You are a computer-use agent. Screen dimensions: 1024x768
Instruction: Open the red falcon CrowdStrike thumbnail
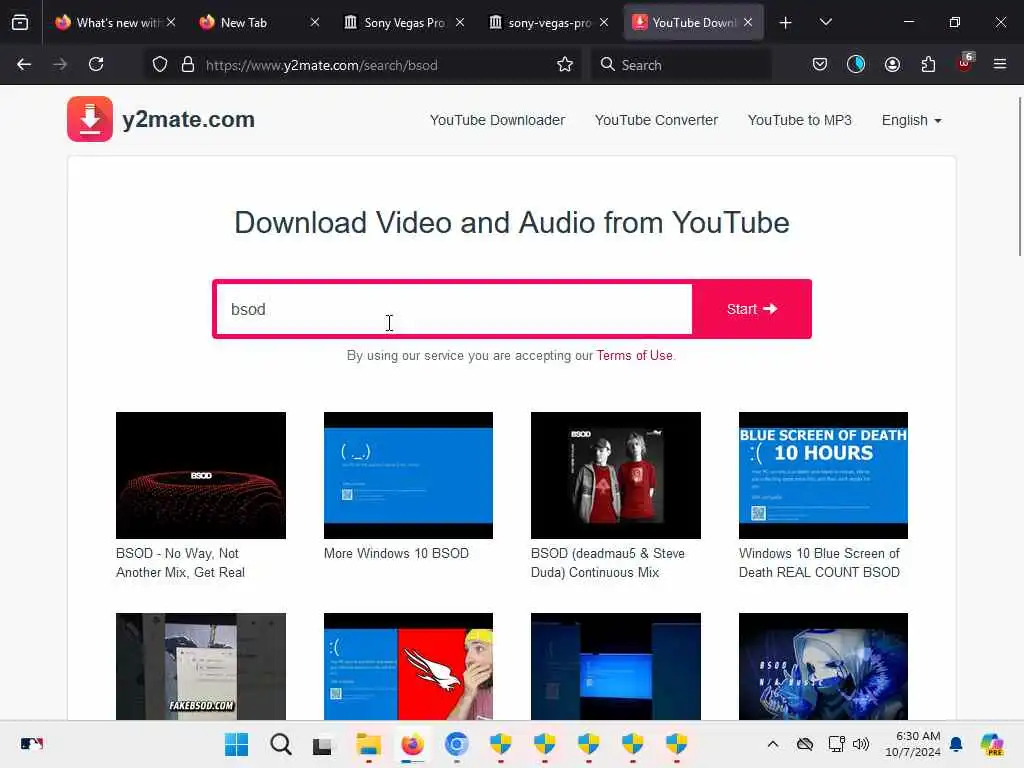point(408,666)
